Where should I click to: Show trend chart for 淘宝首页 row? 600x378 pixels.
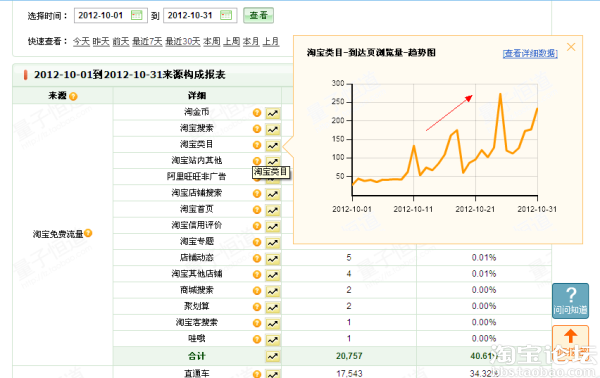pos(273,210)
